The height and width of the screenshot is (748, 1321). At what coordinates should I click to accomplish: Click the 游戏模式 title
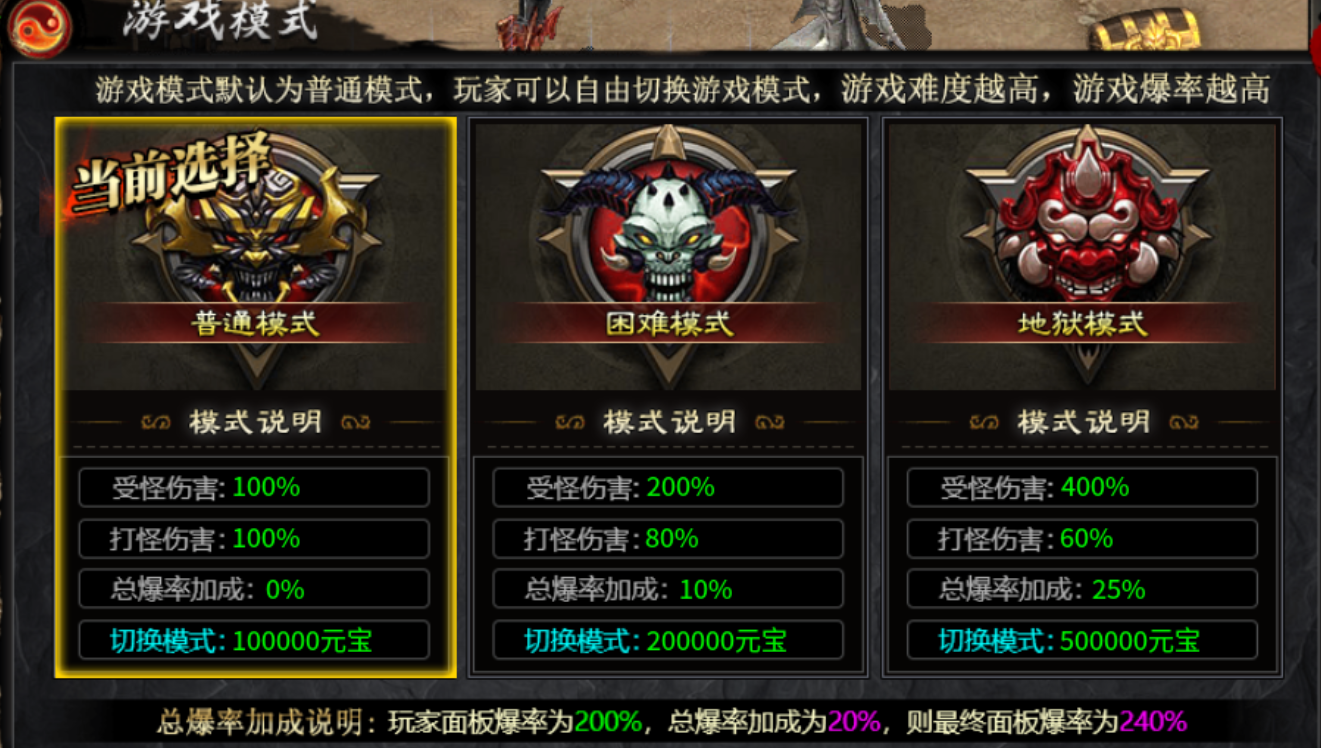tap(219, 21)
